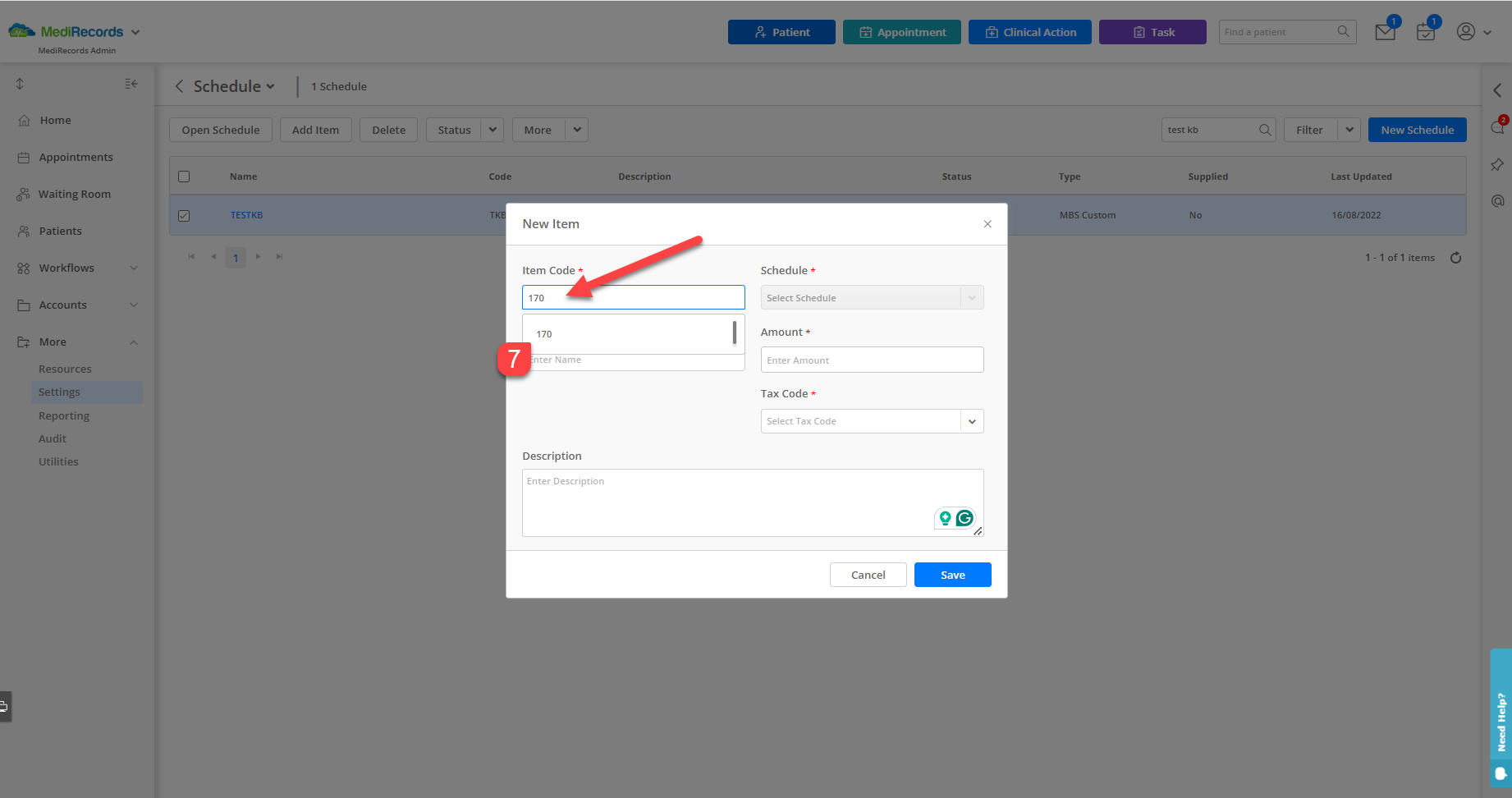1512x798 pixels.
Task: Click the Enter Amount input field
Action: click(872, 360)
